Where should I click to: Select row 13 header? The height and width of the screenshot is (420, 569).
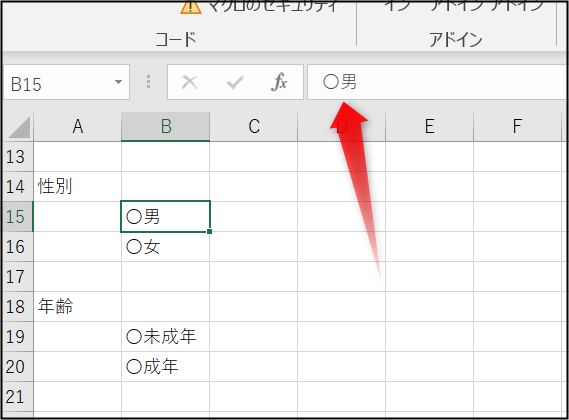(x=17, y=156)
